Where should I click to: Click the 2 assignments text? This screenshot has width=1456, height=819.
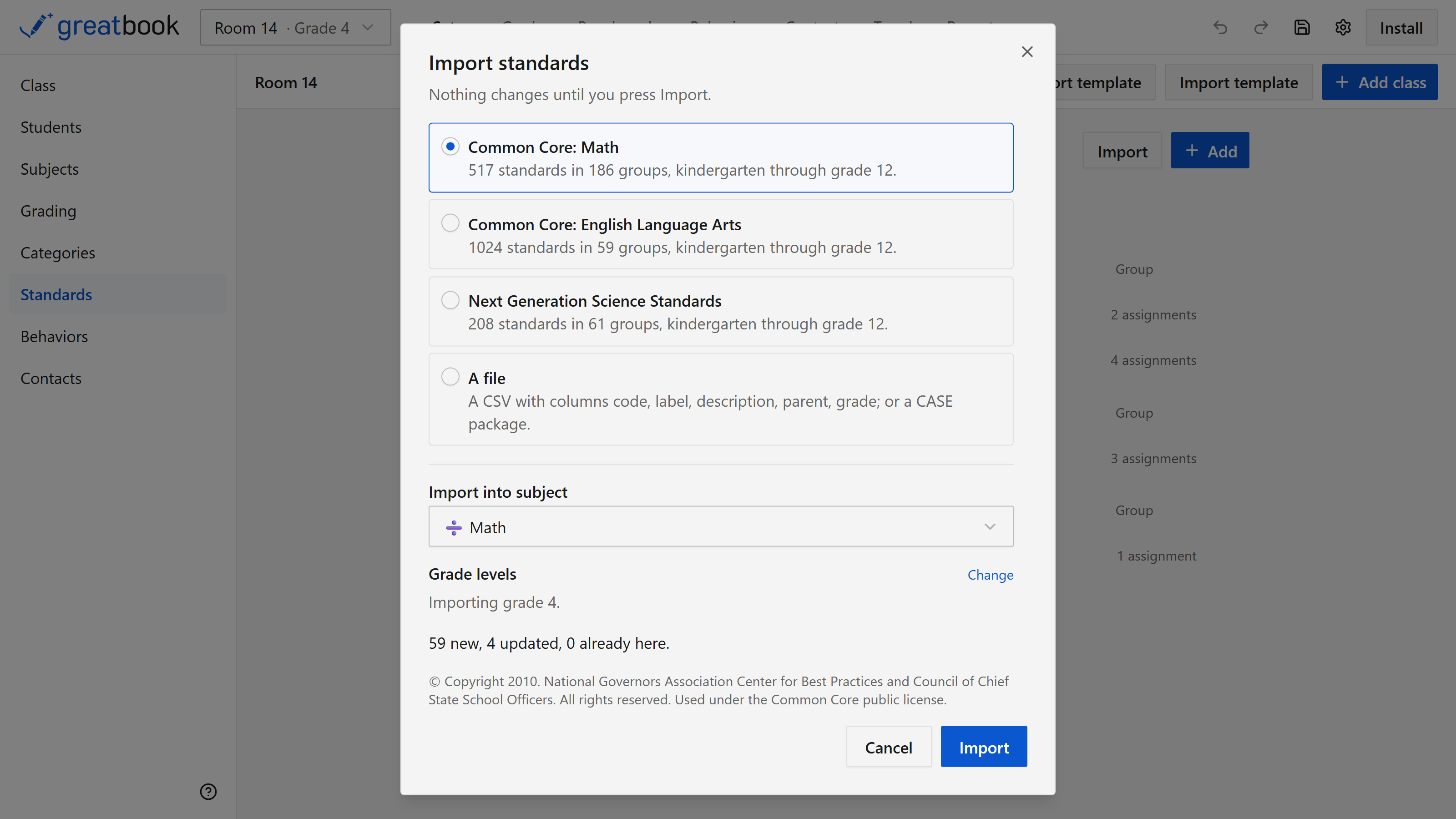click(x=1153, y=315)
